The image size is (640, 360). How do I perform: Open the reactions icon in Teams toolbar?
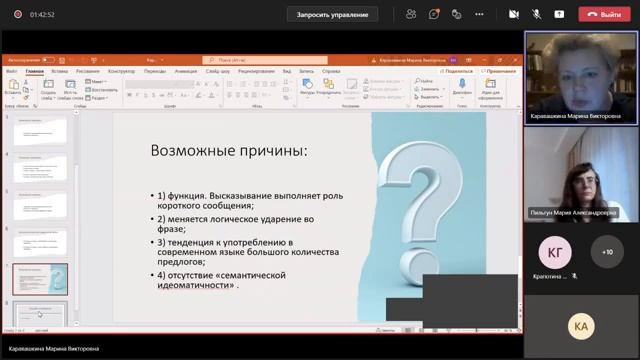tap(456, 14)
